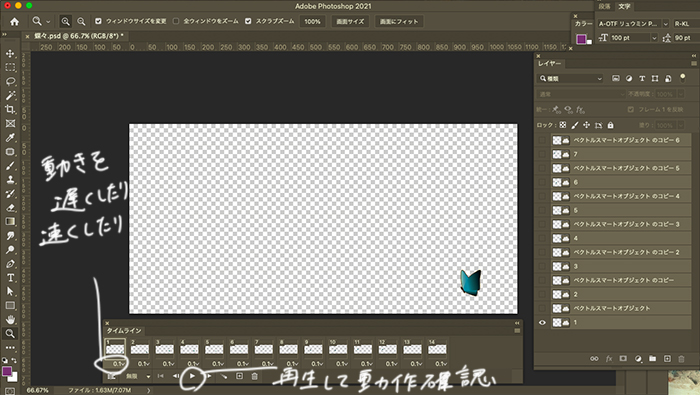This screenshot has height=395, width=700.
Task: Select the Pen tool
Action: click(10, 264)
